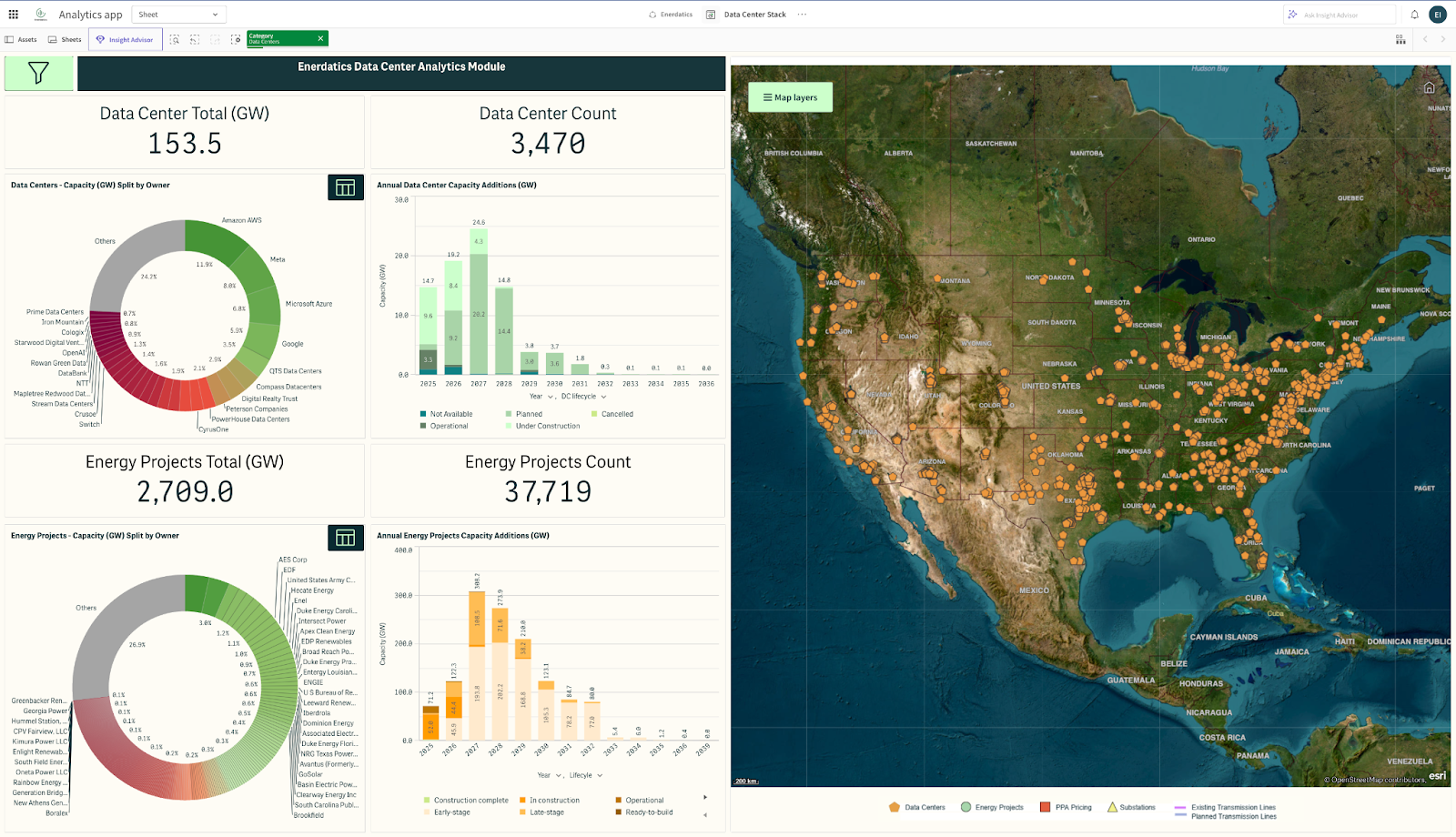1456x837 pixels.
Task: Select the Amazon AWS donut slice label
Action: 241,220
